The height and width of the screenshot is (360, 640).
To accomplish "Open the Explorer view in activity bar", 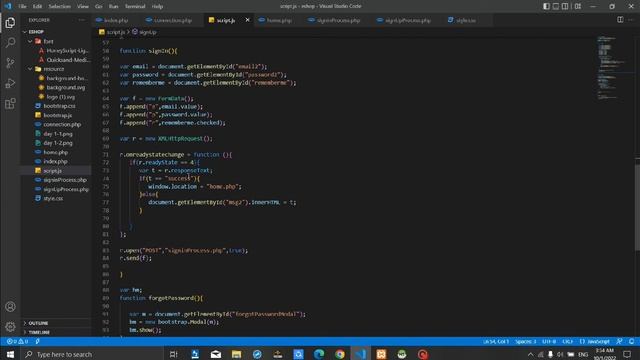I will click(x=11, y=23).
